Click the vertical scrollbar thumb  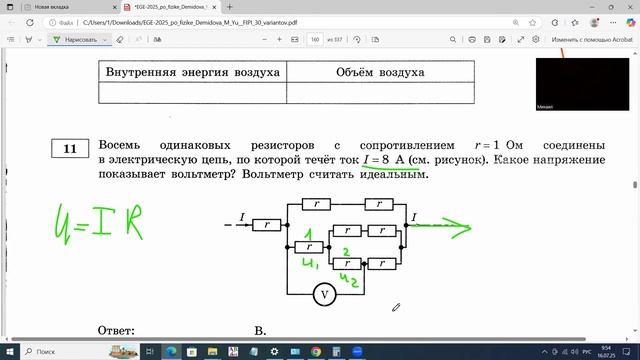[x=635, y=185]
